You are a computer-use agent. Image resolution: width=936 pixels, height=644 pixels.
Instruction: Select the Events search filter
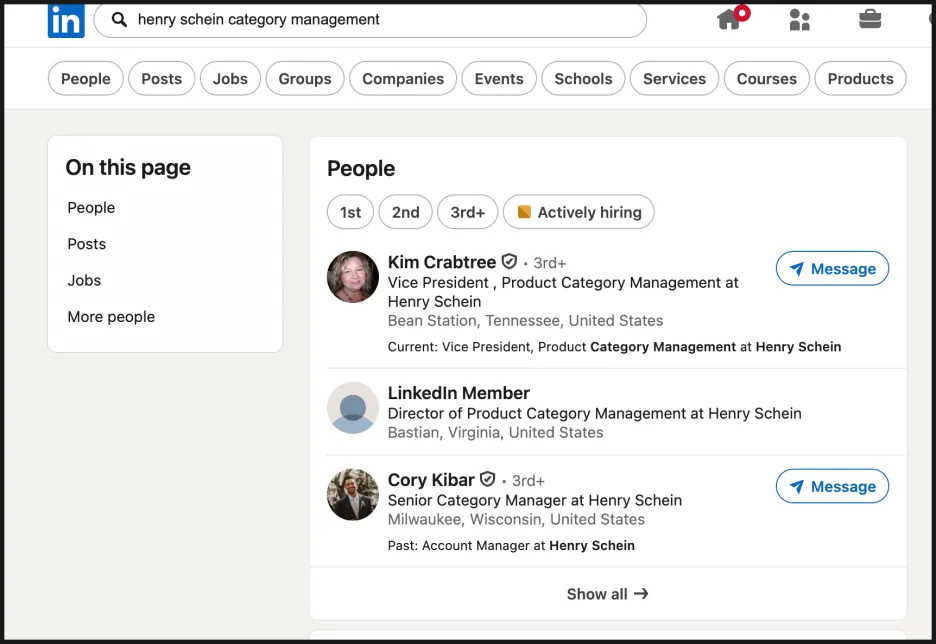(x=499, y=78)
